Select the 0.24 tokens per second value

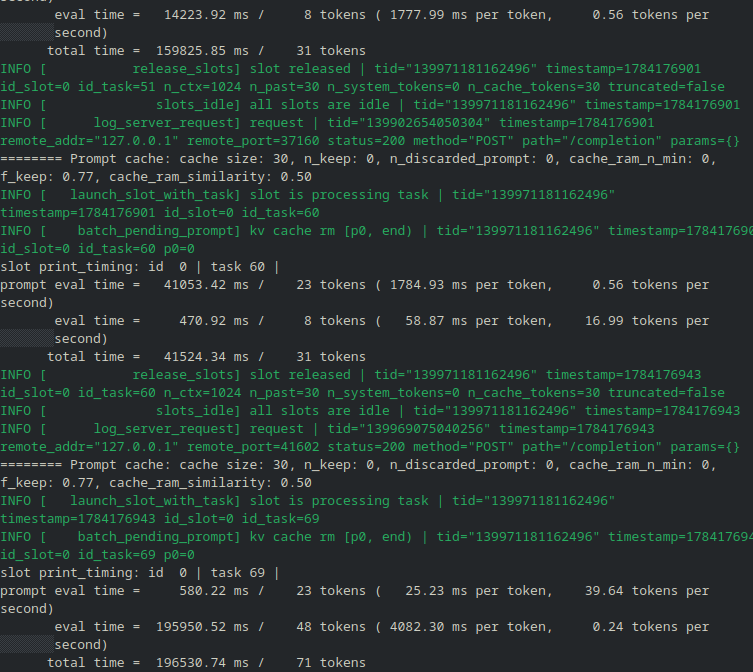[650, 627]
